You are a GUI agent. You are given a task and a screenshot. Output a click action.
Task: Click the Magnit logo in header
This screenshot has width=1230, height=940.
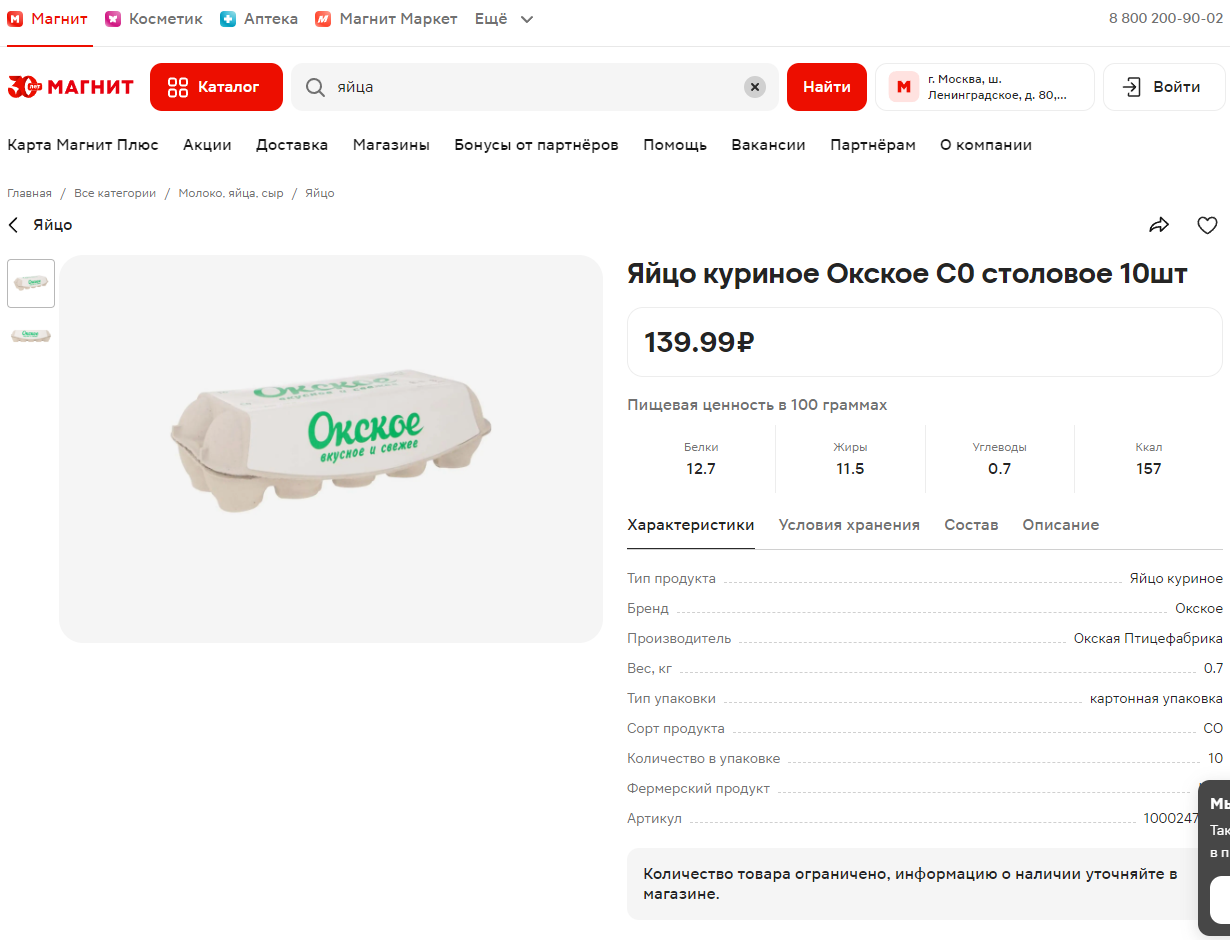pos(70,87)
